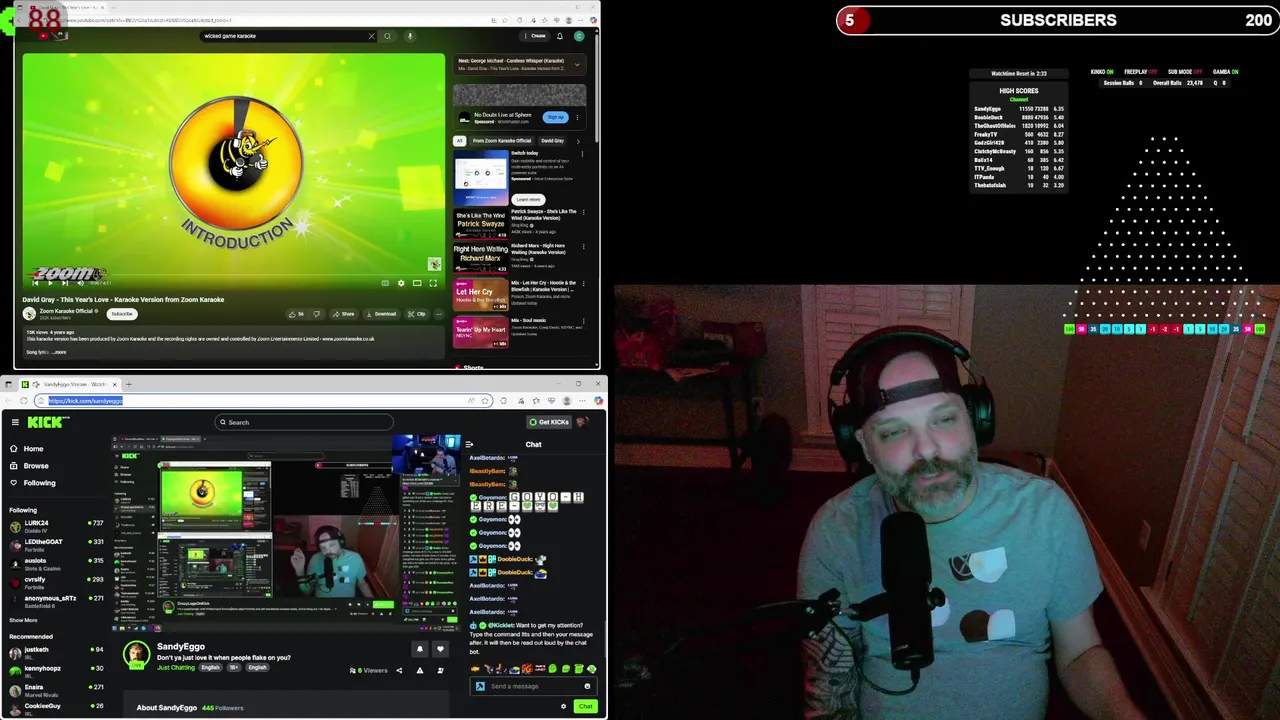Open LEDtheGOAT channel in Following list
The image size is (1280, 720).
(x=55, y=544)
